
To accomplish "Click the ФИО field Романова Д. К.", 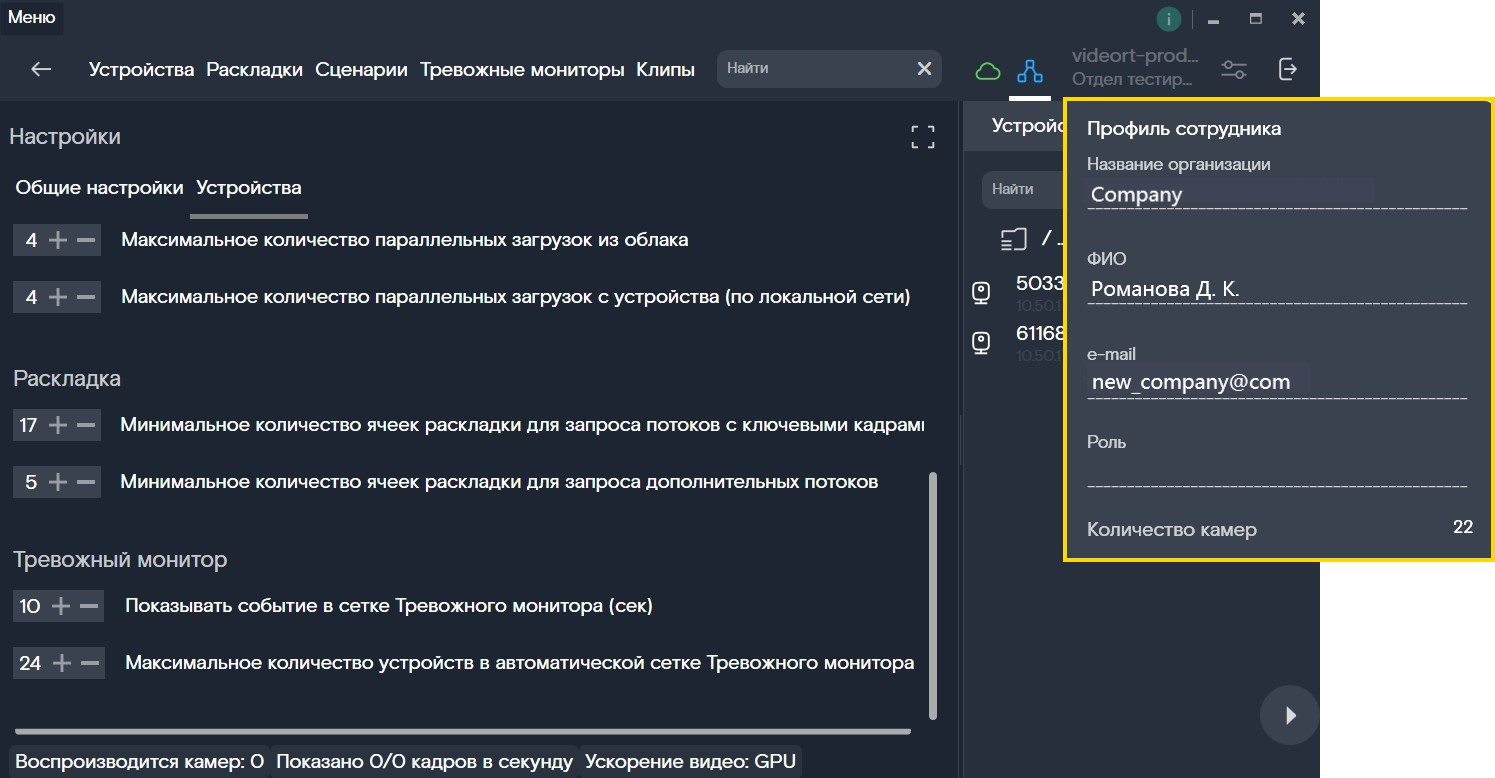I will [x=1277, y=289].
